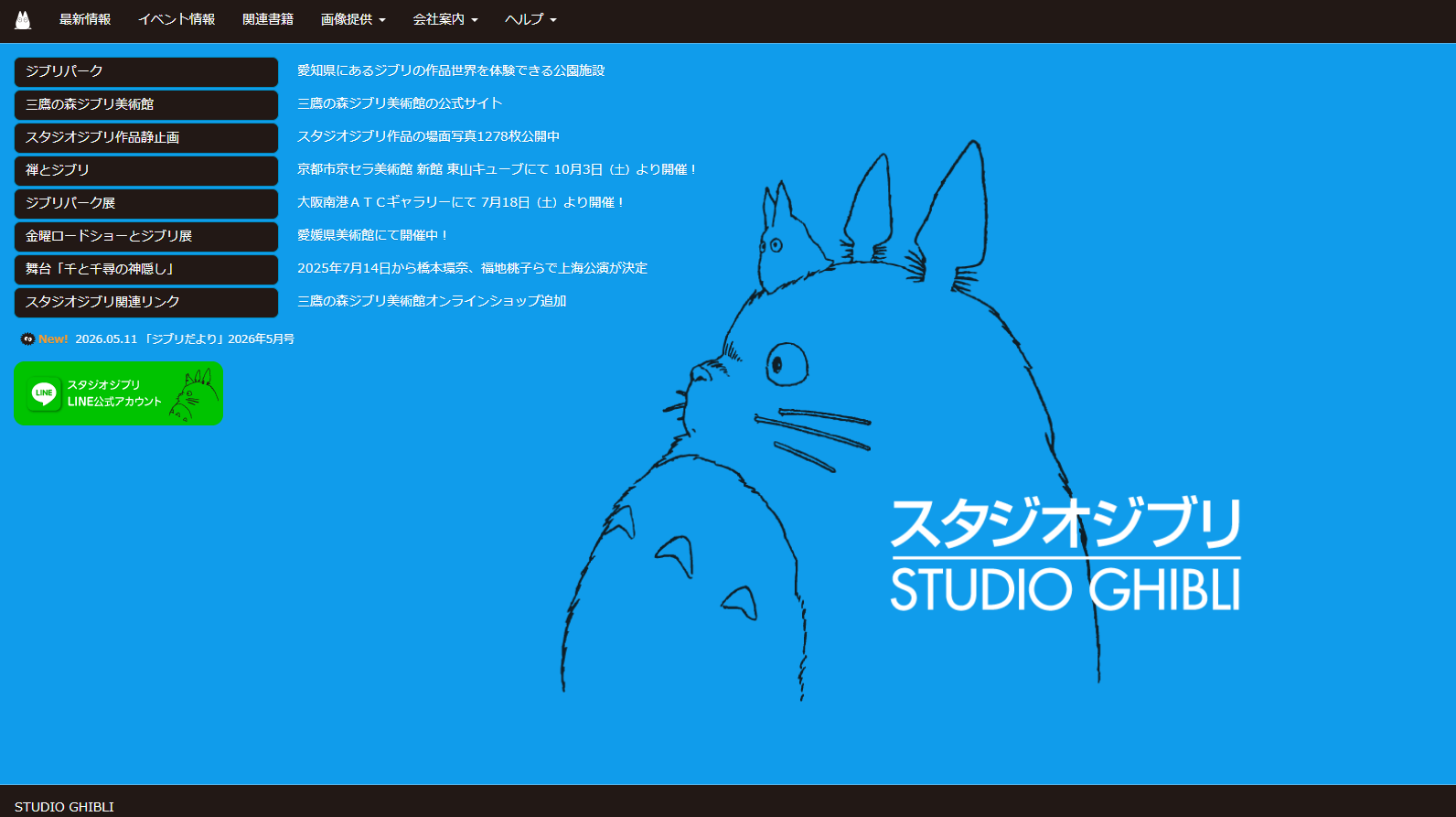Open 舞台「千と千尋の神隠し」 button
This screenshot has height=817, width=1456.
146,270
